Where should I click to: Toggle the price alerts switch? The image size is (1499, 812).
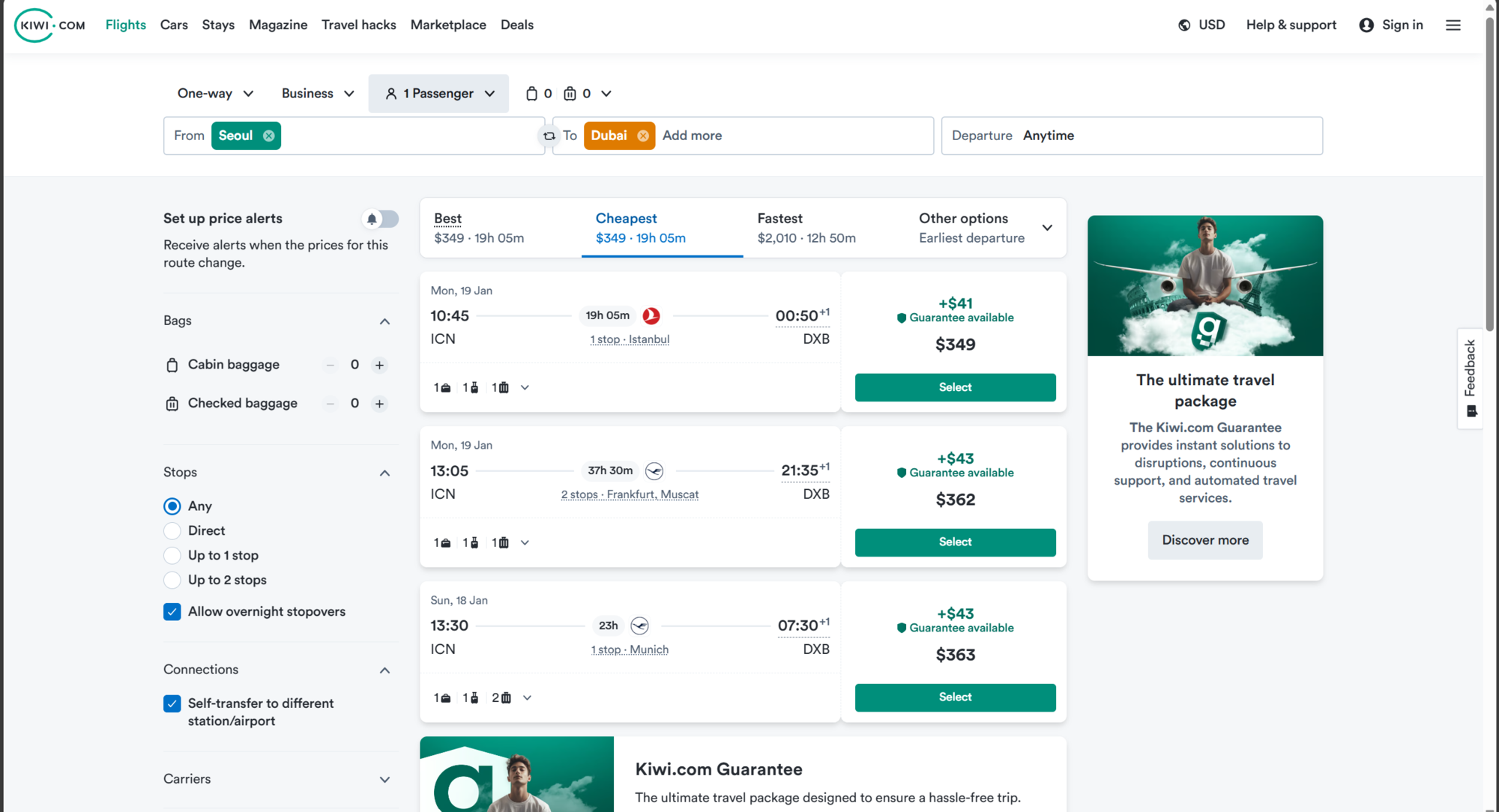coord(380,219)
